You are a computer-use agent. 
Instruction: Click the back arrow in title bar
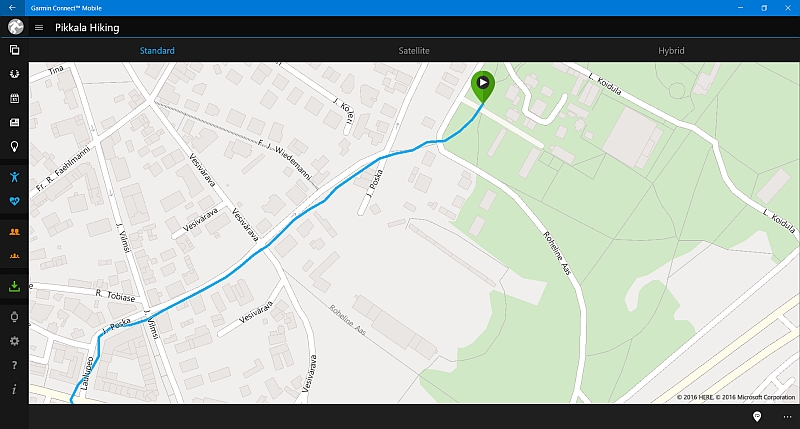click(12, 8)
